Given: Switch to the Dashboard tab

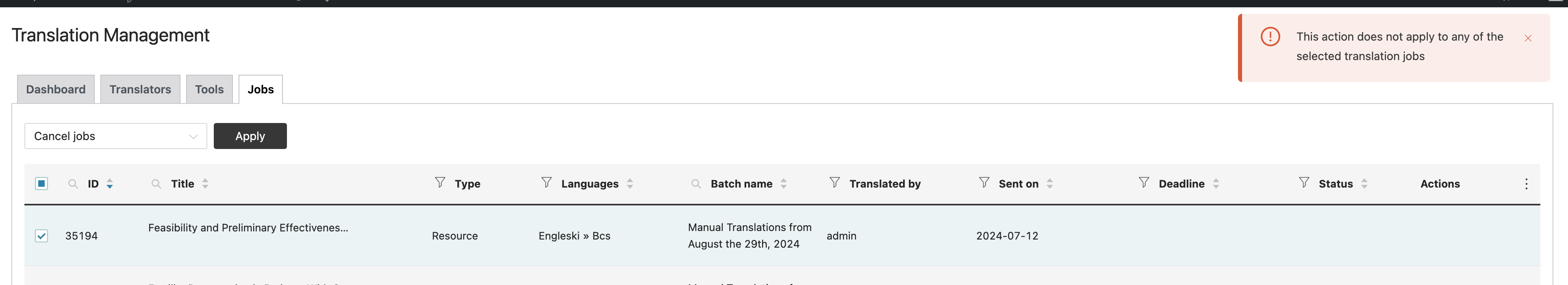Looking at the screenshot, I should click(x=56, y=89).
